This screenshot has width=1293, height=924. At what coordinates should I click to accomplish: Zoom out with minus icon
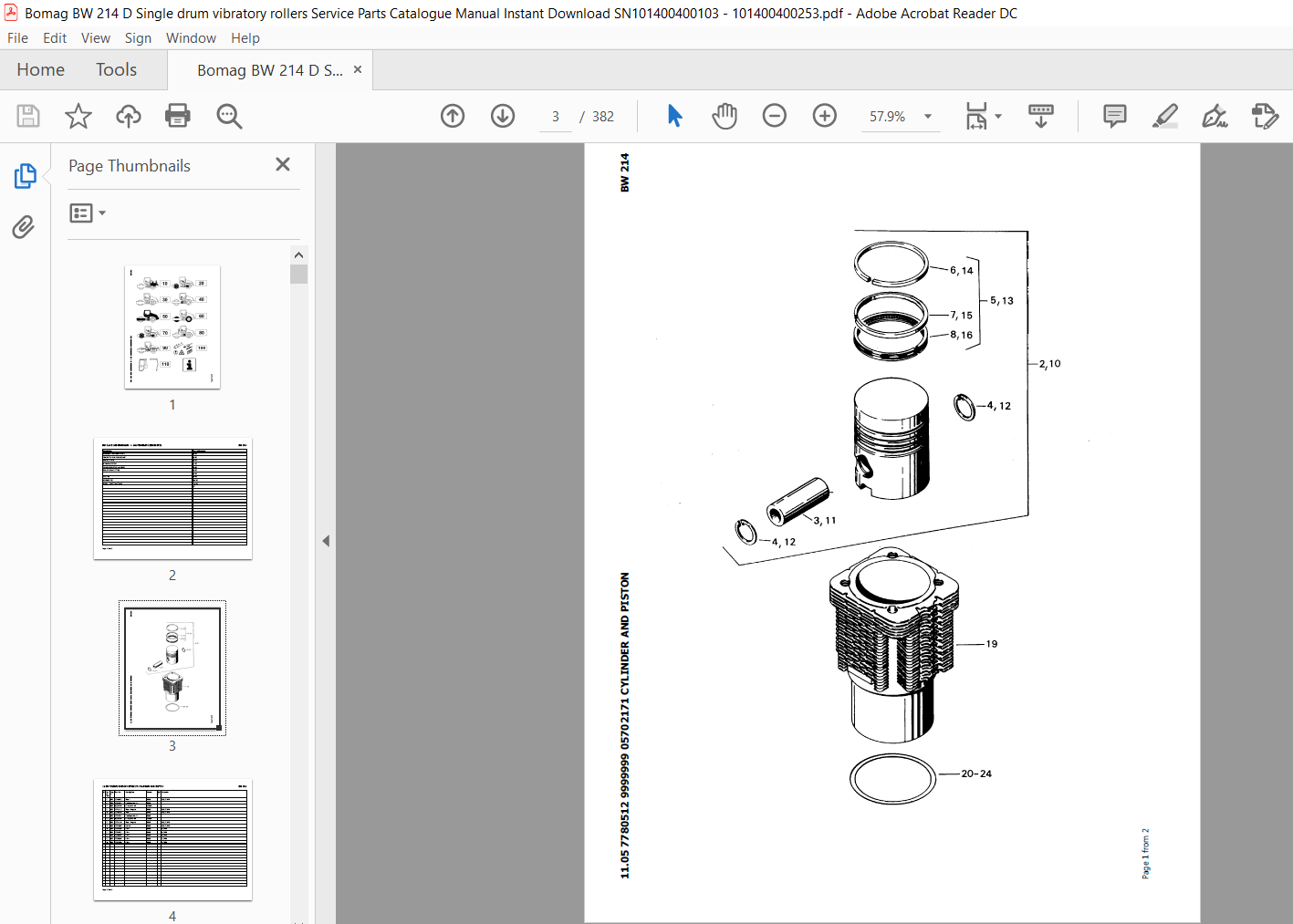[x=775, y=116]
